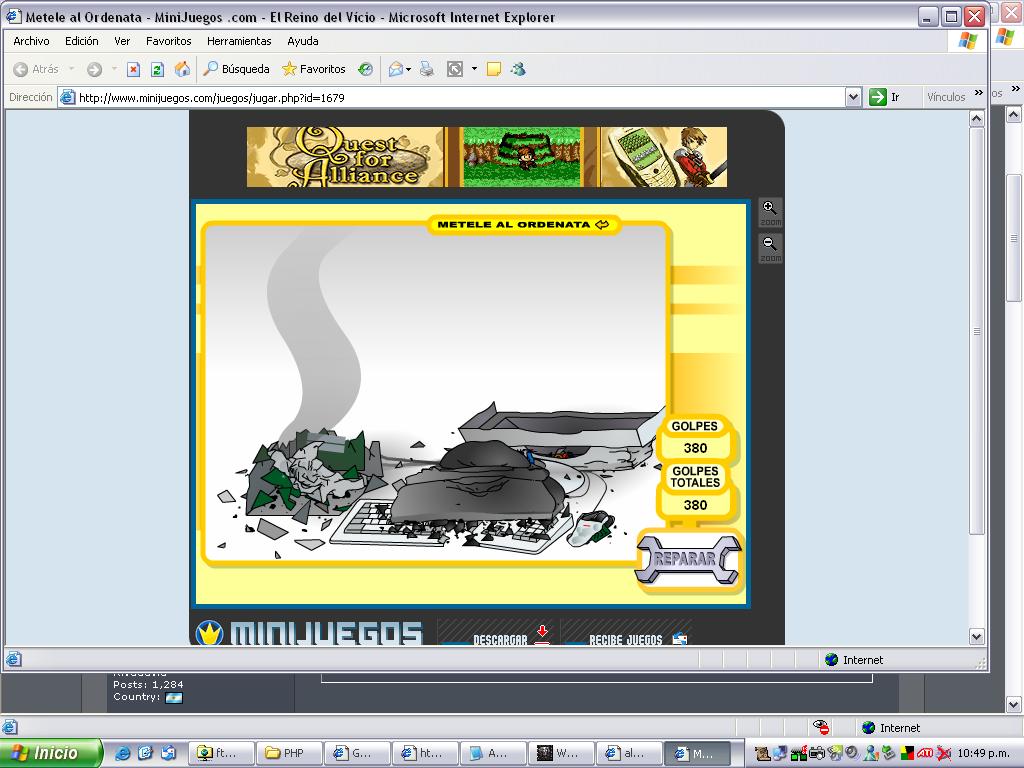
Task: Click the page scrollbar down arrow
Action: [x=976, y=636]
